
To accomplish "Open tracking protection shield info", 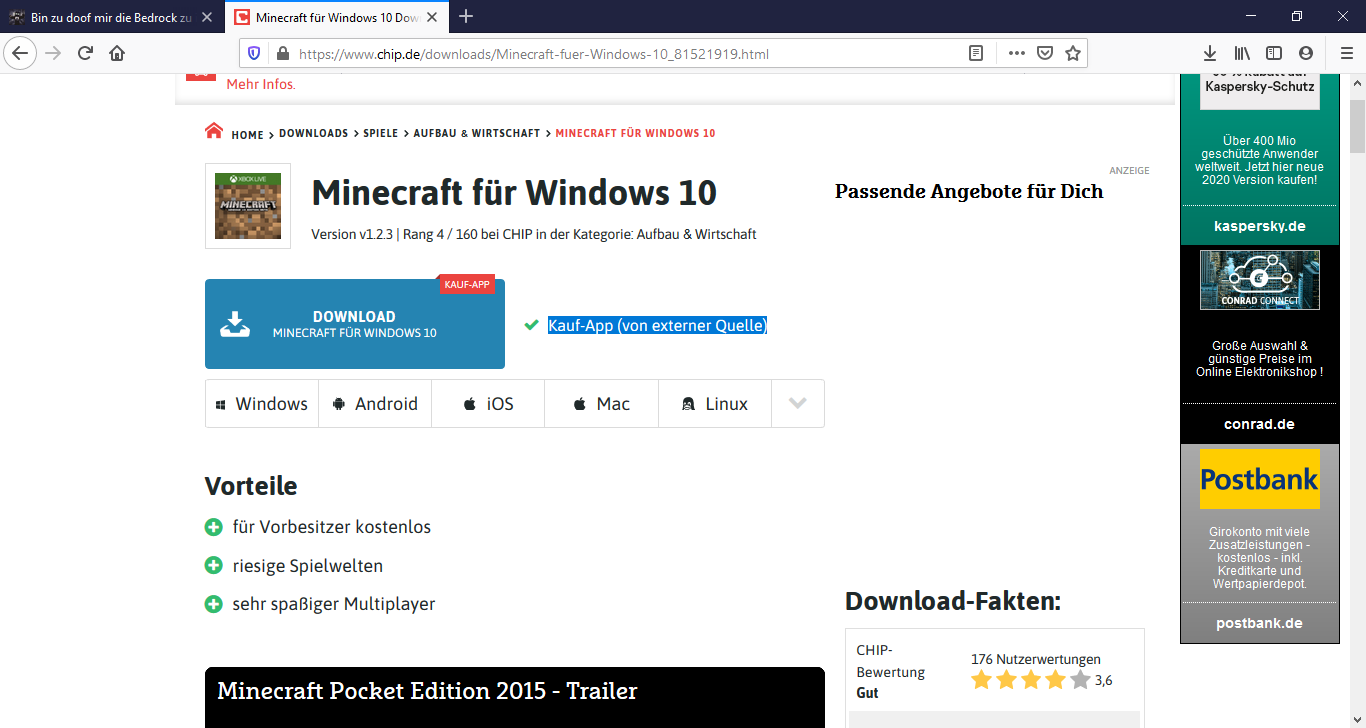I will [254, 54].
